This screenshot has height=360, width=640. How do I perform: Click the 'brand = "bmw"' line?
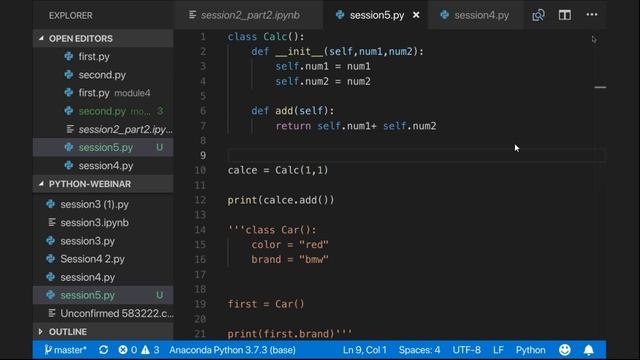tap(290, 260)
